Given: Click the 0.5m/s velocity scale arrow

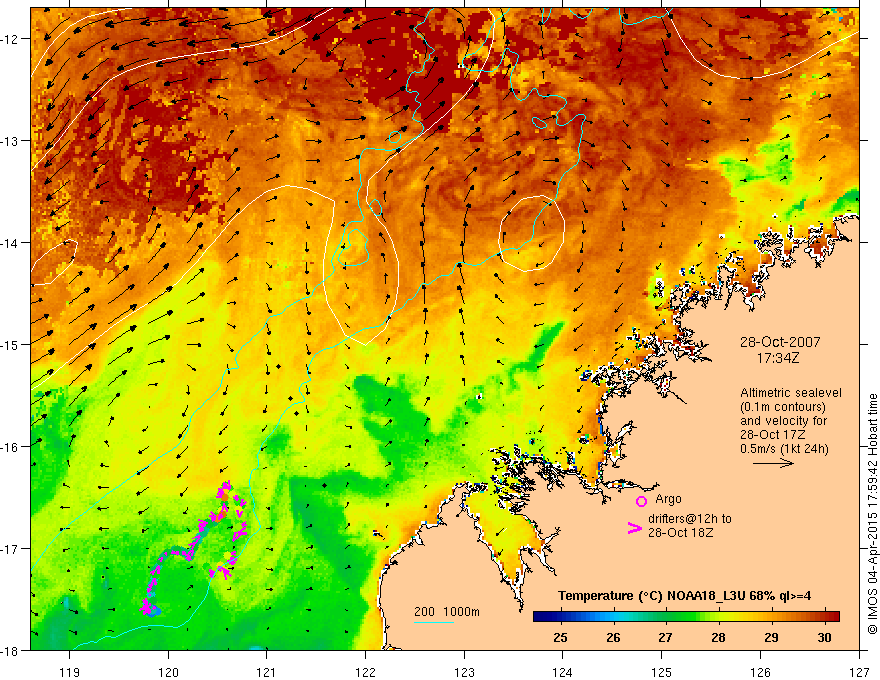Looking at the screenshot, I should pyautogui.click(x=773, y=463).
